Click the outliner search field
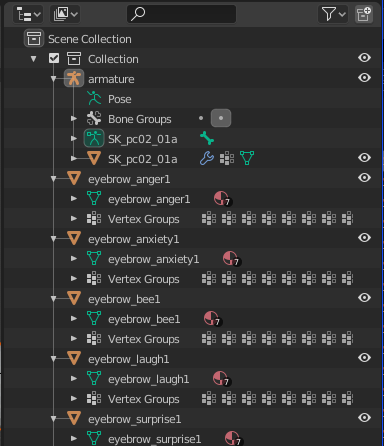This screenshot has height=446, width=384. click(x=181, y=14)
